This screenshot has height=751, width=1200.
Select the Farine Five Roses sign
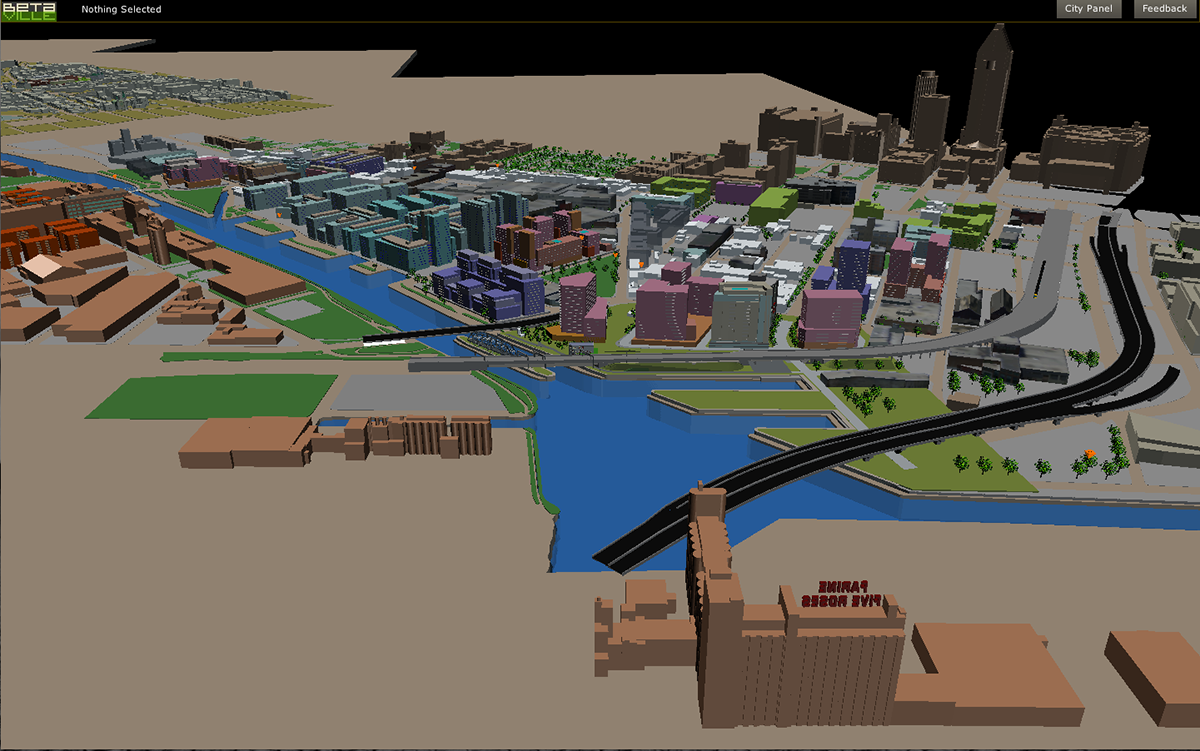click(x=838, y=595)
